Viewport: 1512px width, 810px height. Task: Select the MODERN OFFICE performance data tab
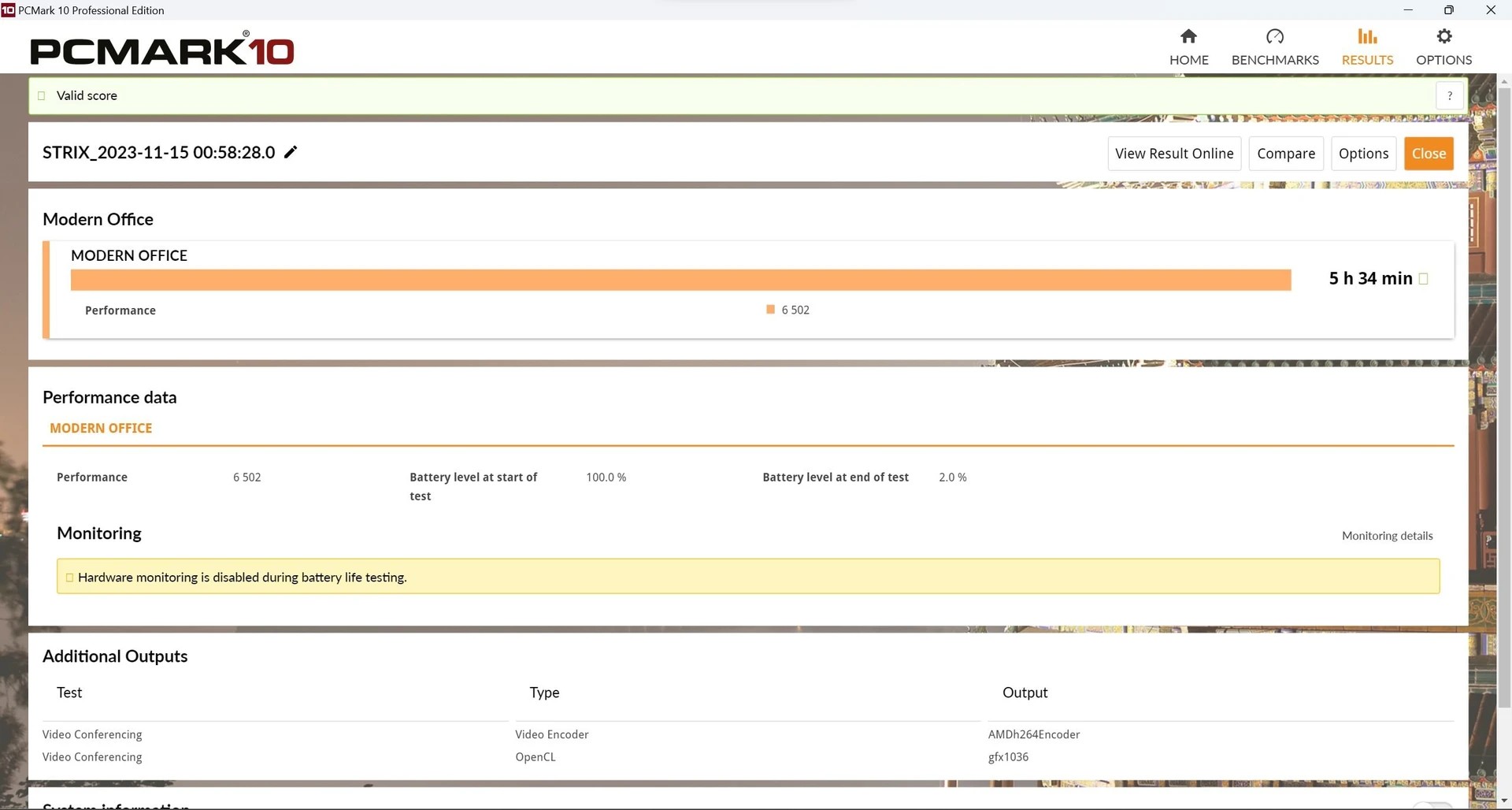click(x=101, y=428)
